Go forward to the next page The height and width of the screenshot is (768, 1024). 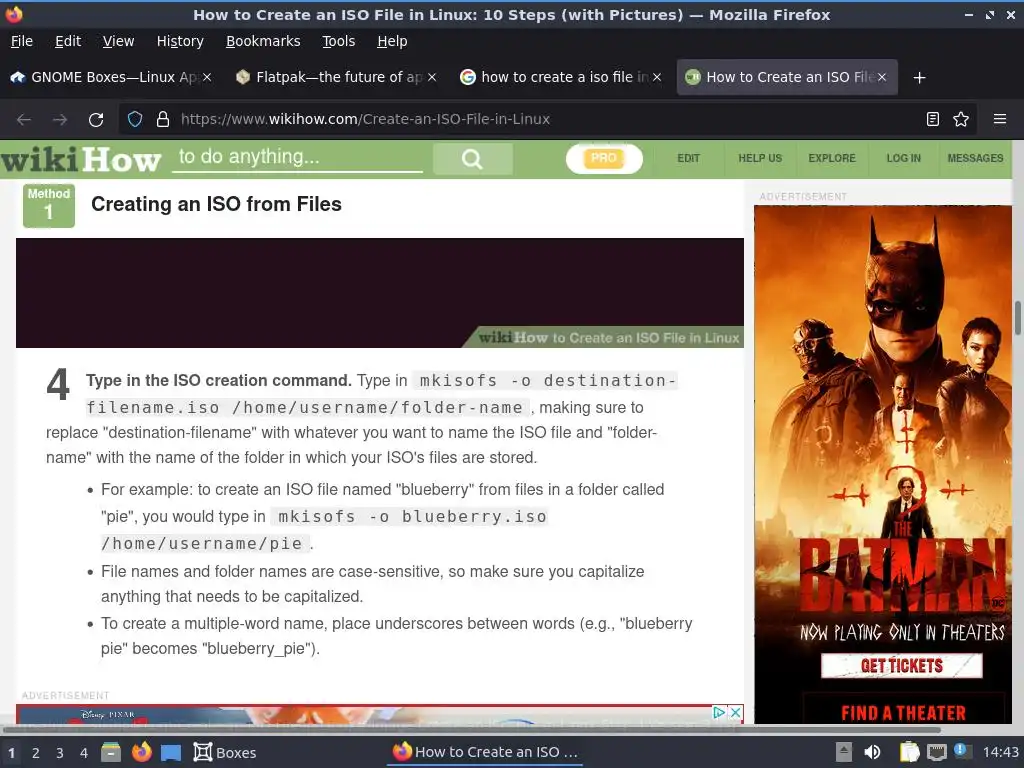pos(60,120)
